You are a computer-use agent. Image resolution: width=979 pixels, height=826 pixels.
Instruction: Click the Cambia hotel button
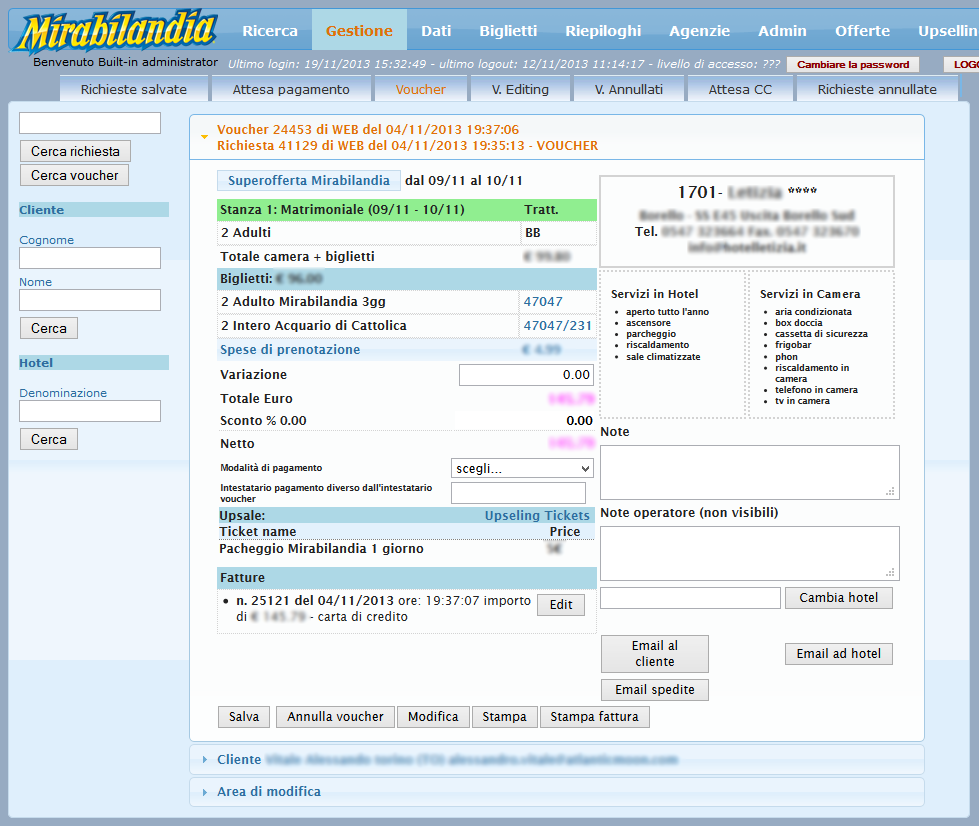click(839, 597)
